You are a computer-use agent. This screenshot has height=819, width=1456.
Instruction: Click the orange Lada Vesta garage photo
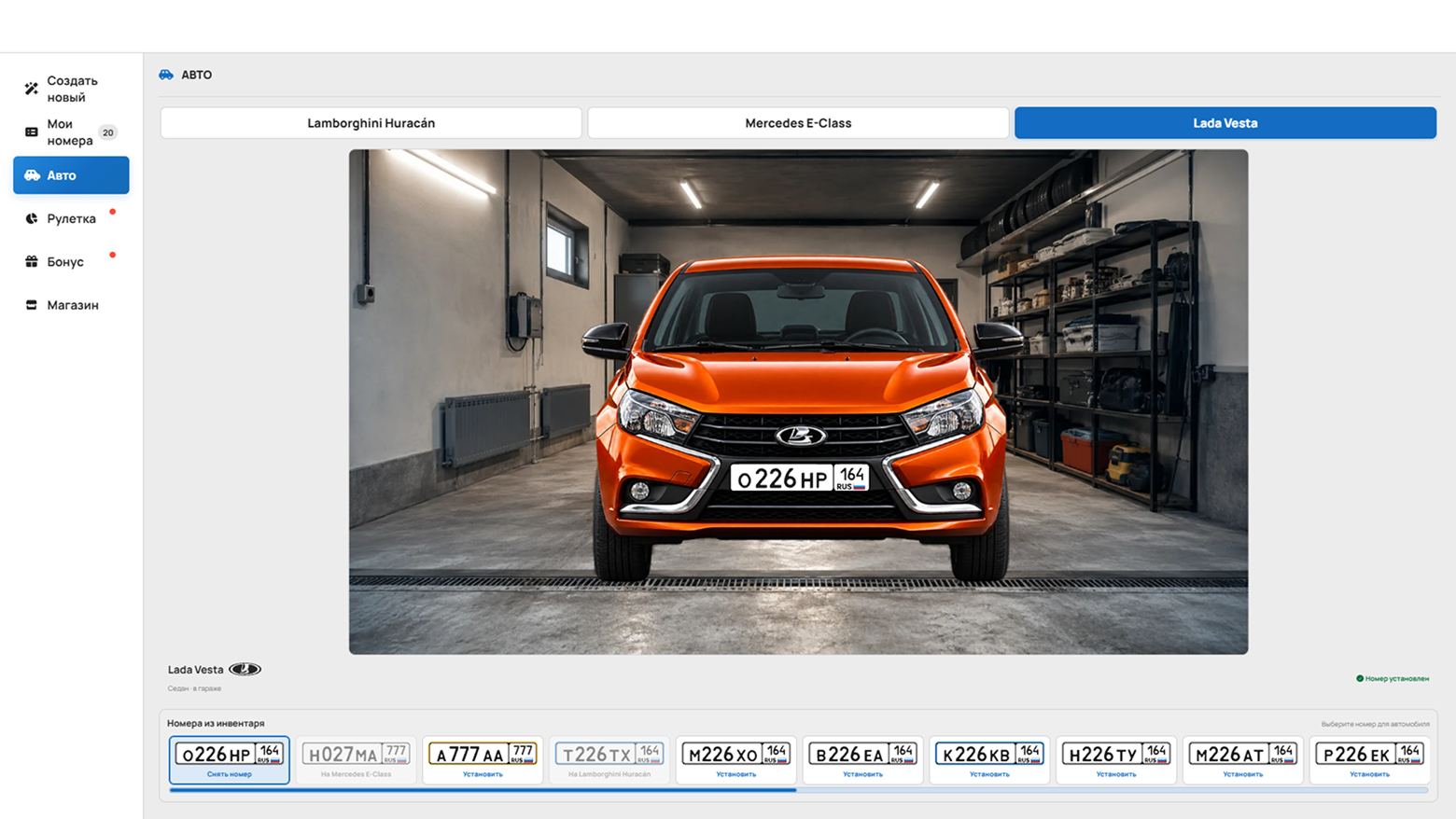click(x=798, y=402)
